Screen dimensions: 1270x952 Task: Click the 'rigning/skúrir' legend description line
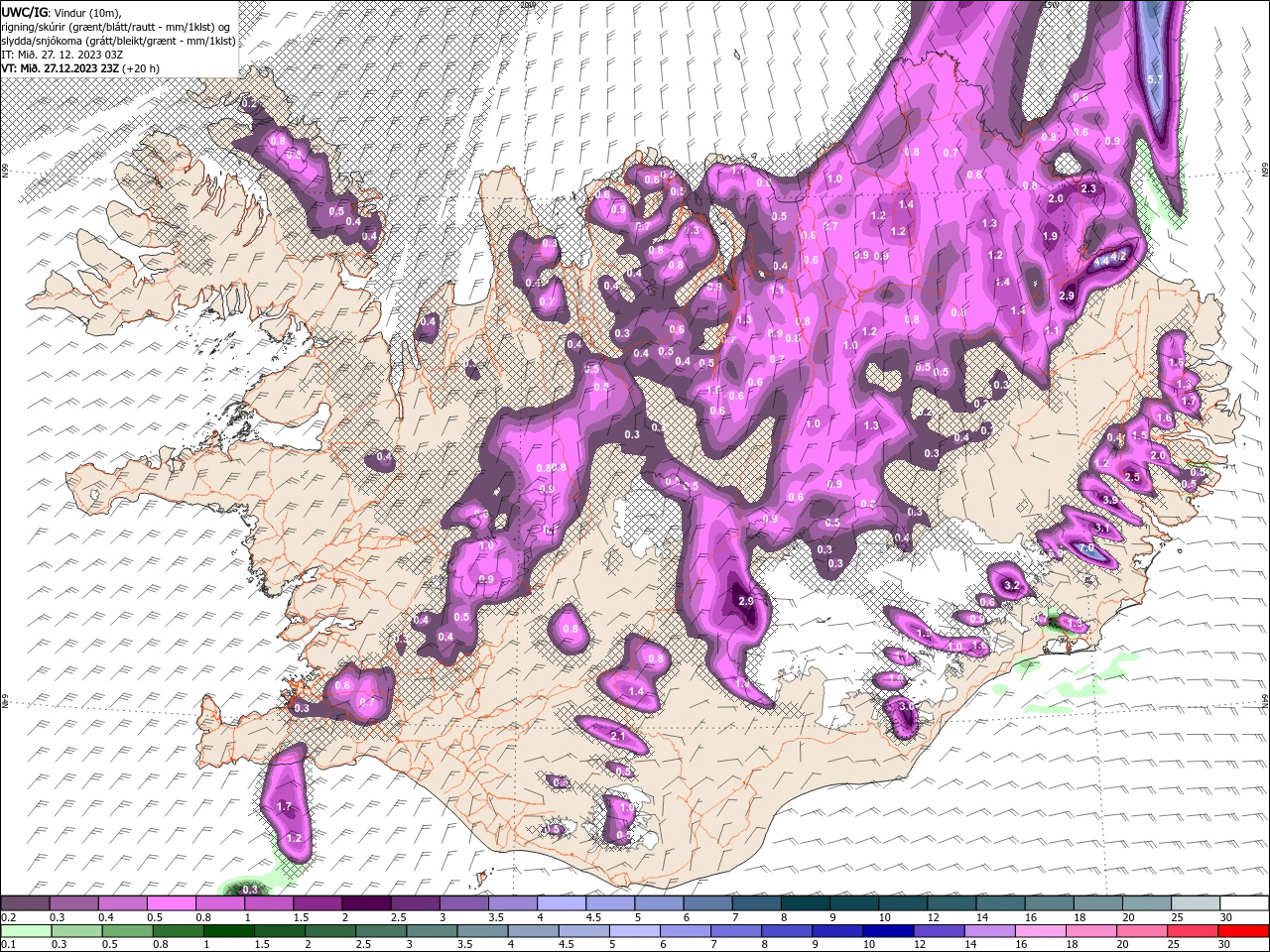(x=115, y=27)
